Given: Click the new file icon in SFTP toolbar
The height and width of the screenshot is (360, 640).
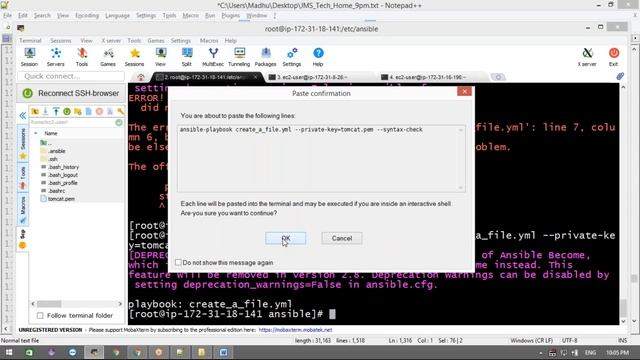Looking at the screenshot, I should [88, 111].
